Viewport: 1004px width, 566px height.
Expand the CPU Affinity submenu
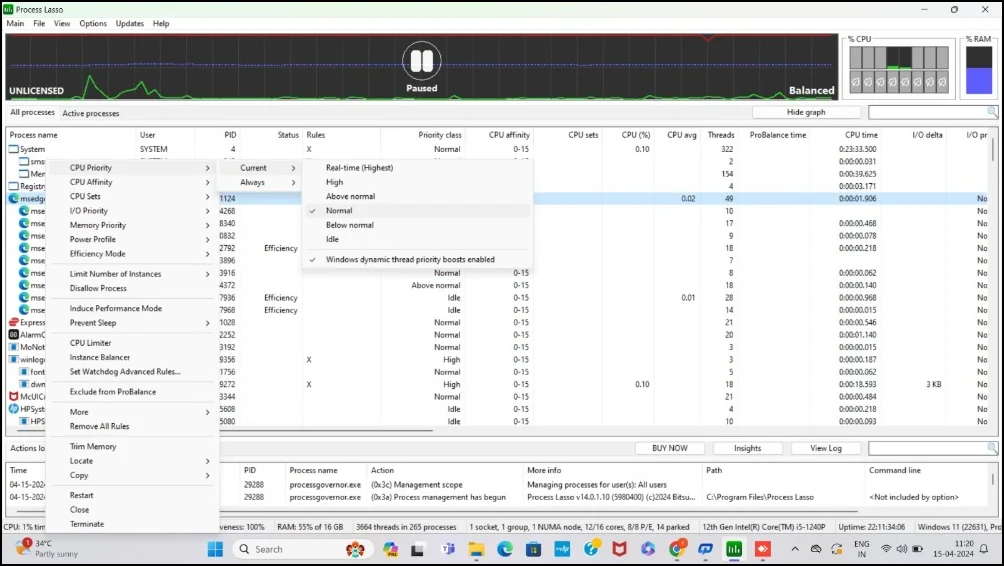coord(133,182)
